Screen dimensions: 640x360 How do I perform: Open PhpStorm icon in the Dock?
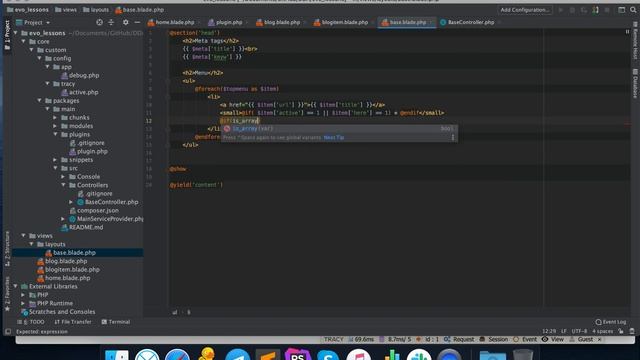point(298,354)
